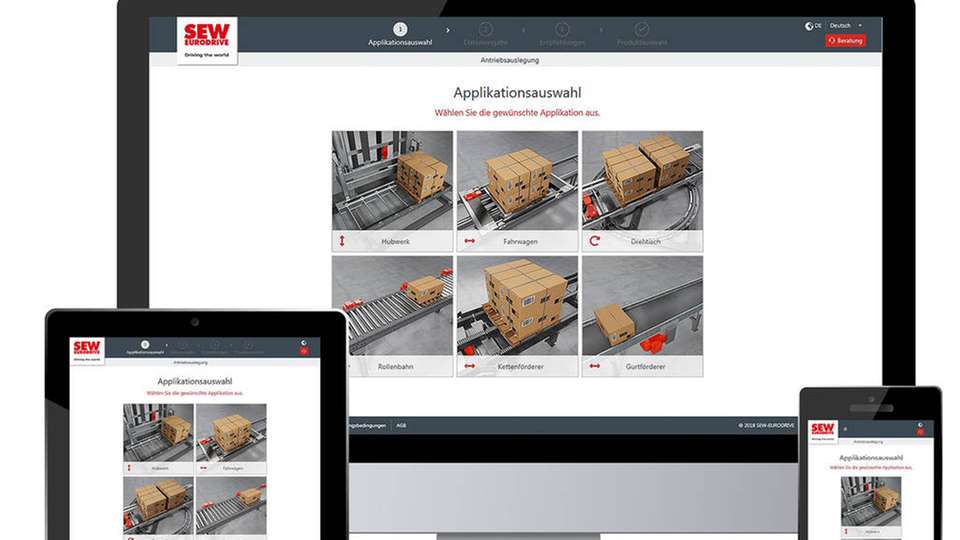Select the Applikationsauswahl step circle on the tablet
This screenshot has height=540, width=960.
tap(145, 345)
